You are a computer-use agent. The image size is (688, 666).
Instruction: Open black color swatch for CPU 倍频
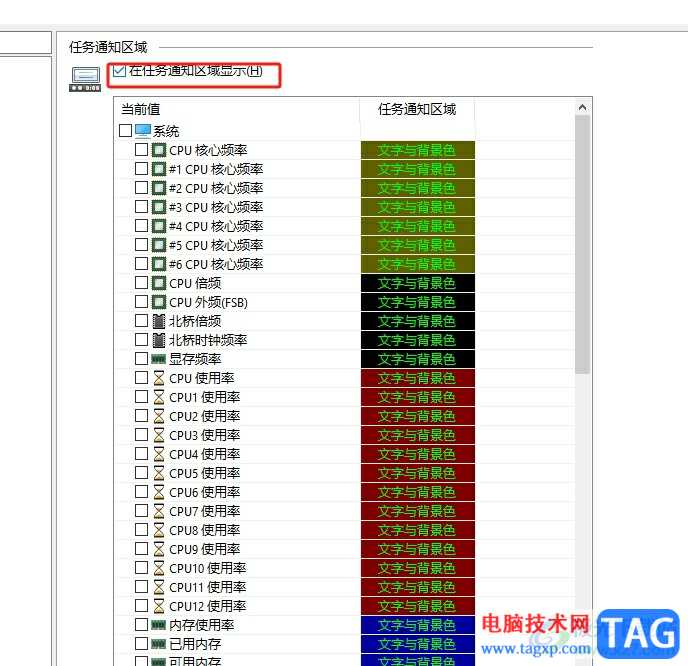[x=418, y=283]
